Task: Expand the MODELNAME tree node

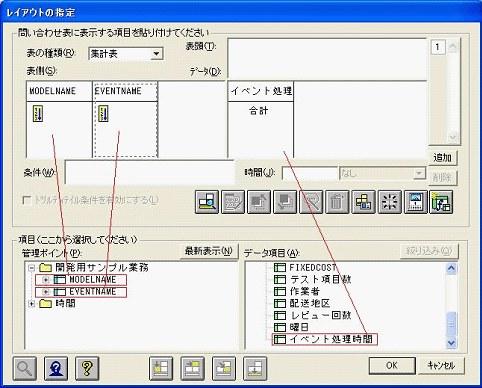Action: 46,280
